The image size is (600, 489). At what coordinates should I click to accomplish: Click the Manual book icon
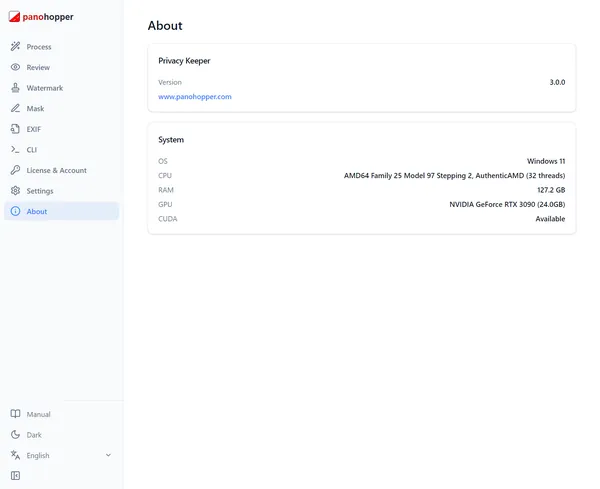coord(15,414)
